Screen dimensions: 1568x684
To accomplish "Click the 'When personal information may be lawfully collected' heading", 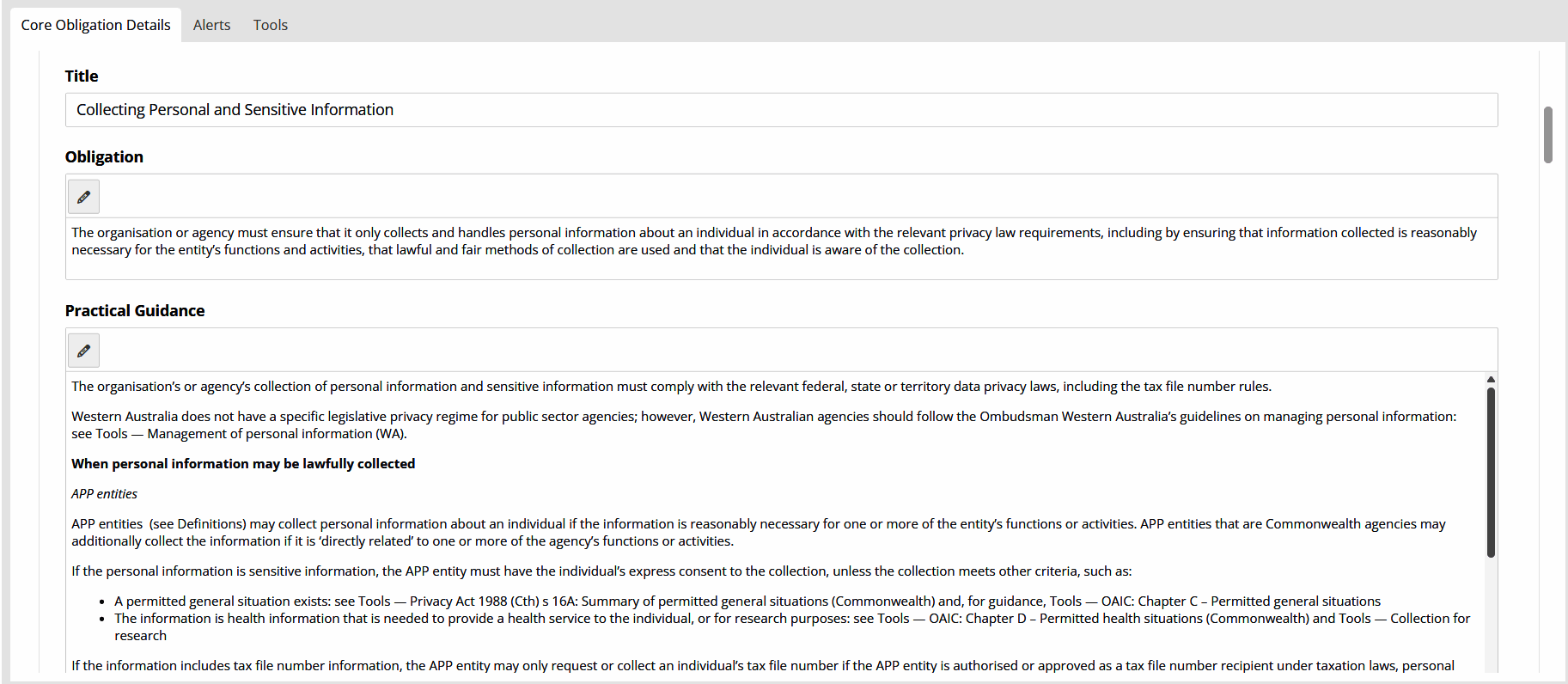I will click(x=243, y=464).
